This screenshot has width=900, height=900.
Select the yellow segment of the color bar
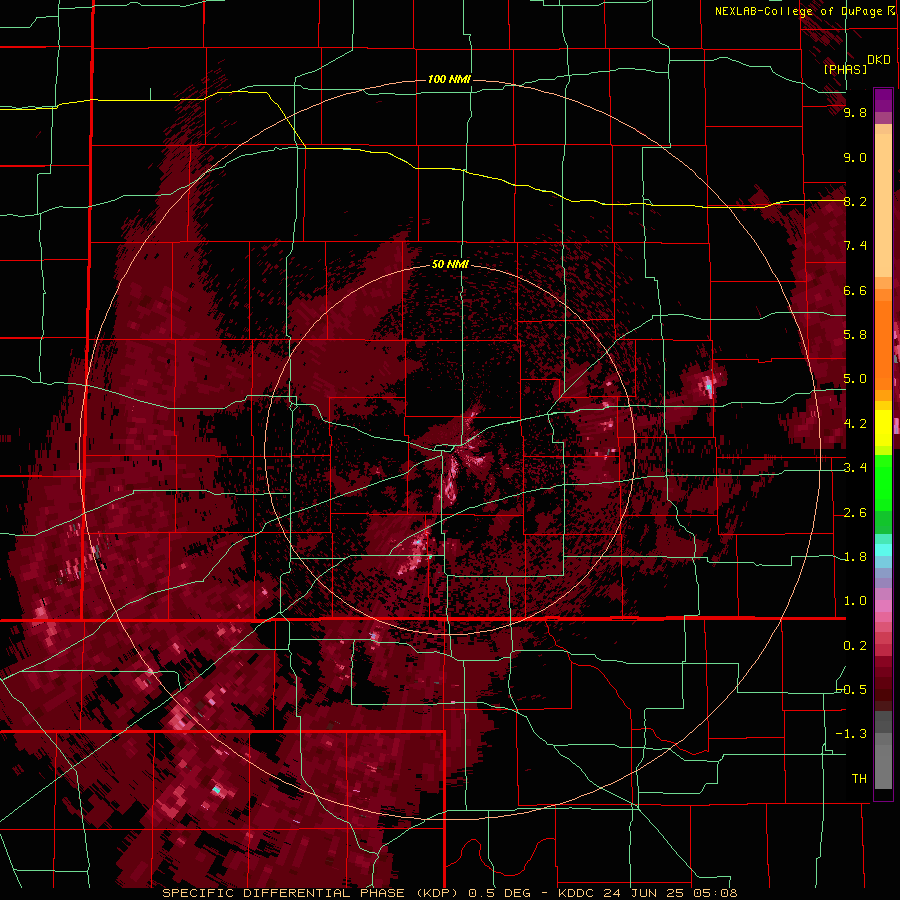click(883, 428)
